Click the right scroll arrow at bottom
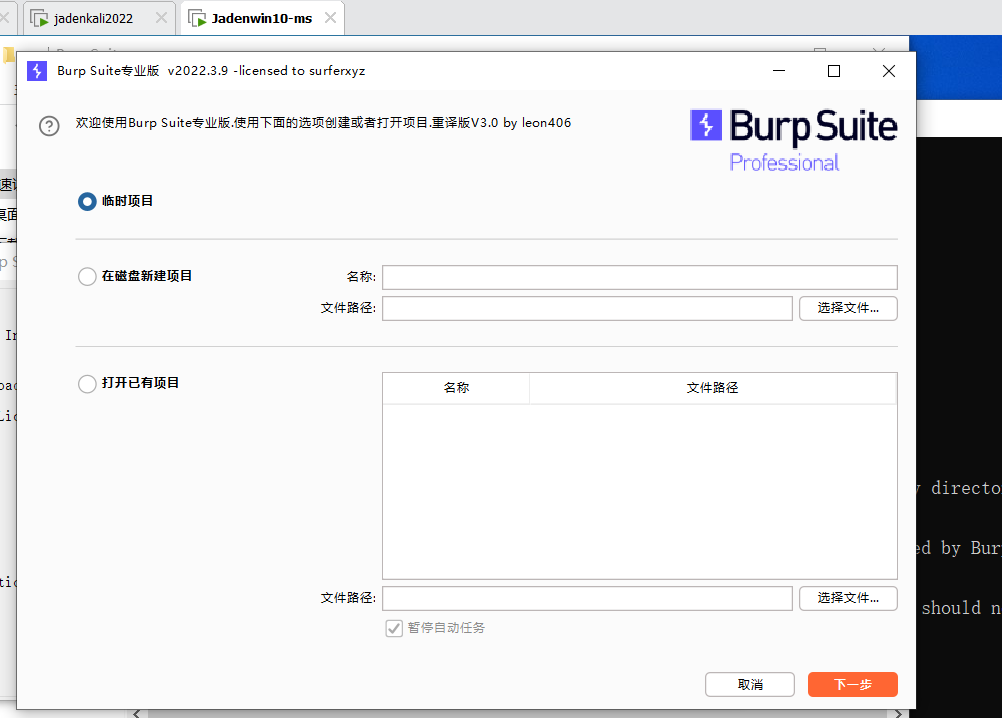The width and height of the screenshot is (1002, 718). pyautogui.click(x=898, y=714)
